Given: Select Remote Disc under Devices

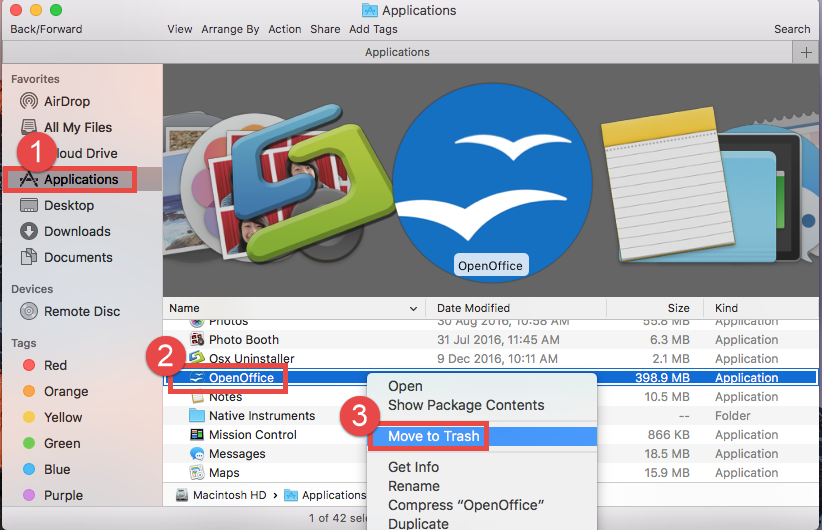Looking at the screenshot, I should click(70, 311).
